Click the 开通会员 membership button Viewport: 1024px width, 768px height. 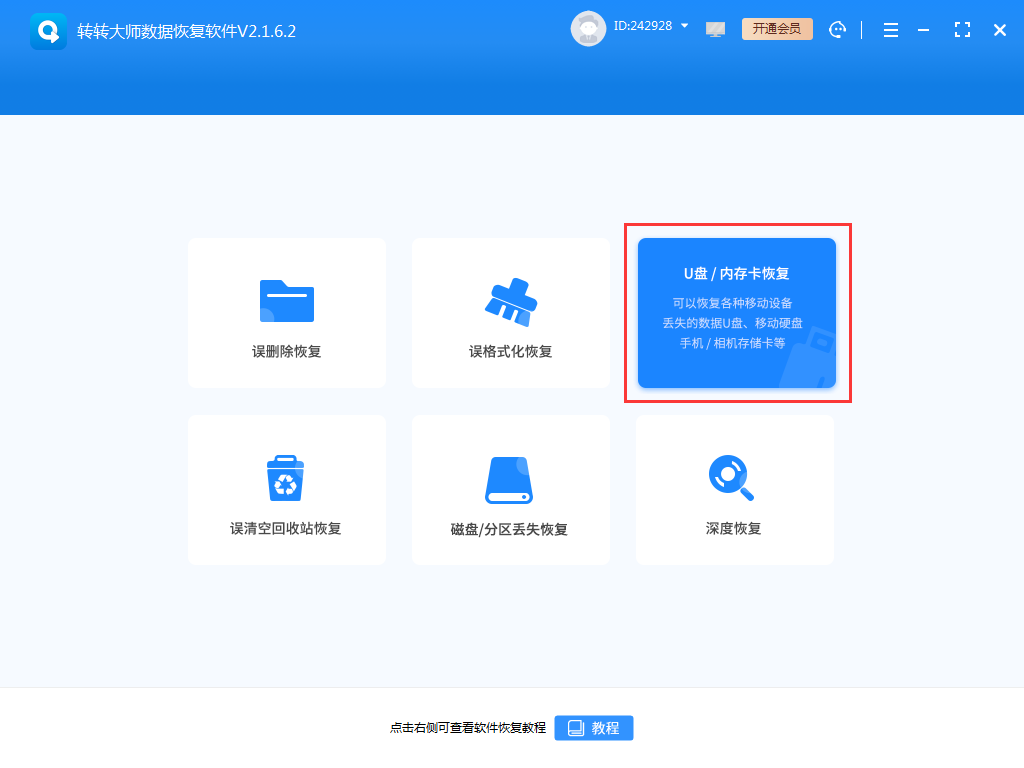coord(777,29)
